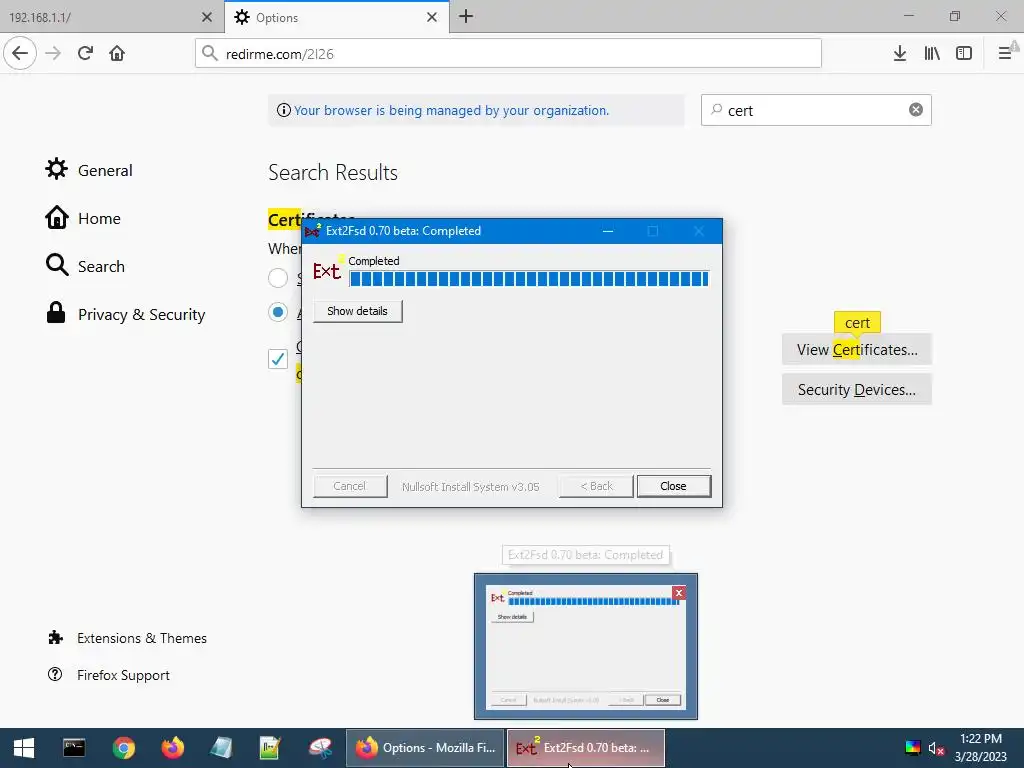This screenshot has height=768, width=1024.
Task: Open the Downloads arrow in toolbar
Action: click(x=899, y=54)
